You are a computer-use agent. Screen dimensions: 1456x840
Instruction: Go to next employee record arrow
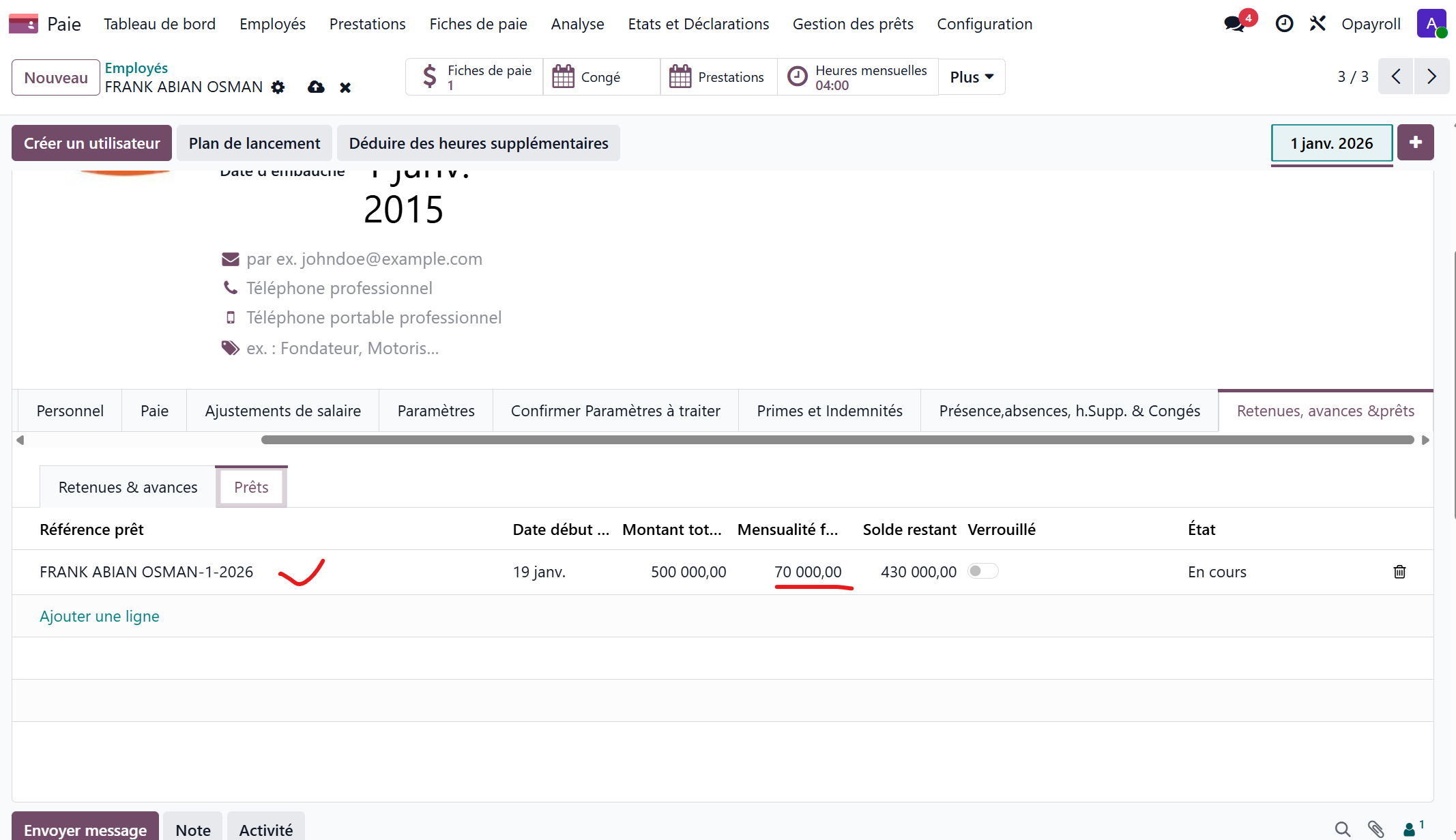1431,76
